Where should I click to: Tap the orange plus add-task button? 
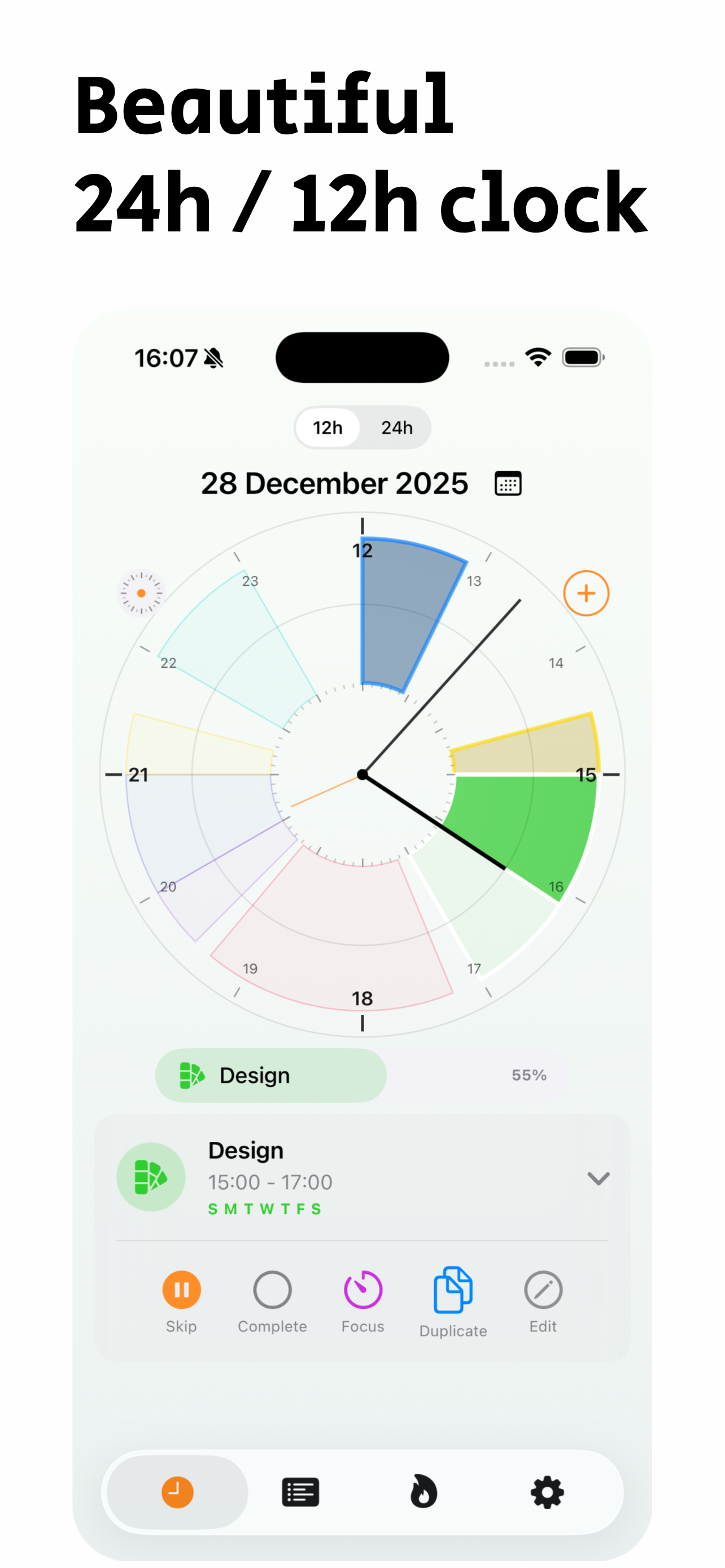click(586, 593)
